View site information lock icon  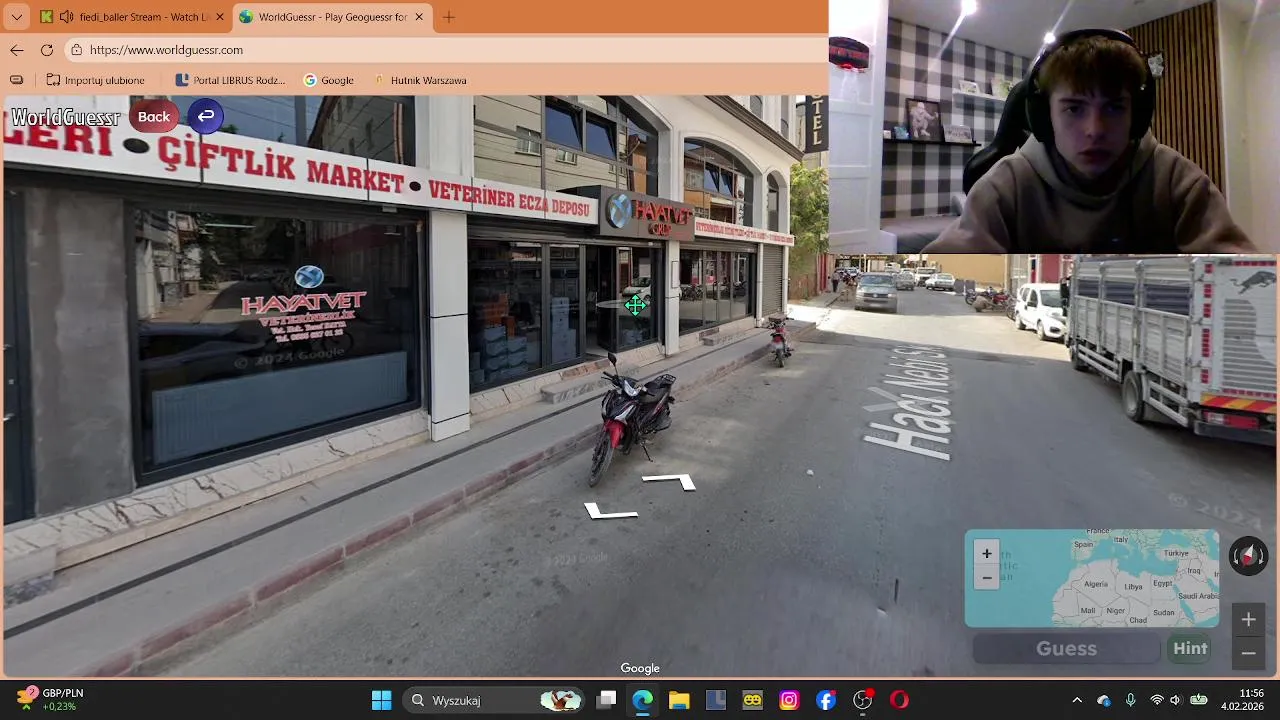[77, 50]
